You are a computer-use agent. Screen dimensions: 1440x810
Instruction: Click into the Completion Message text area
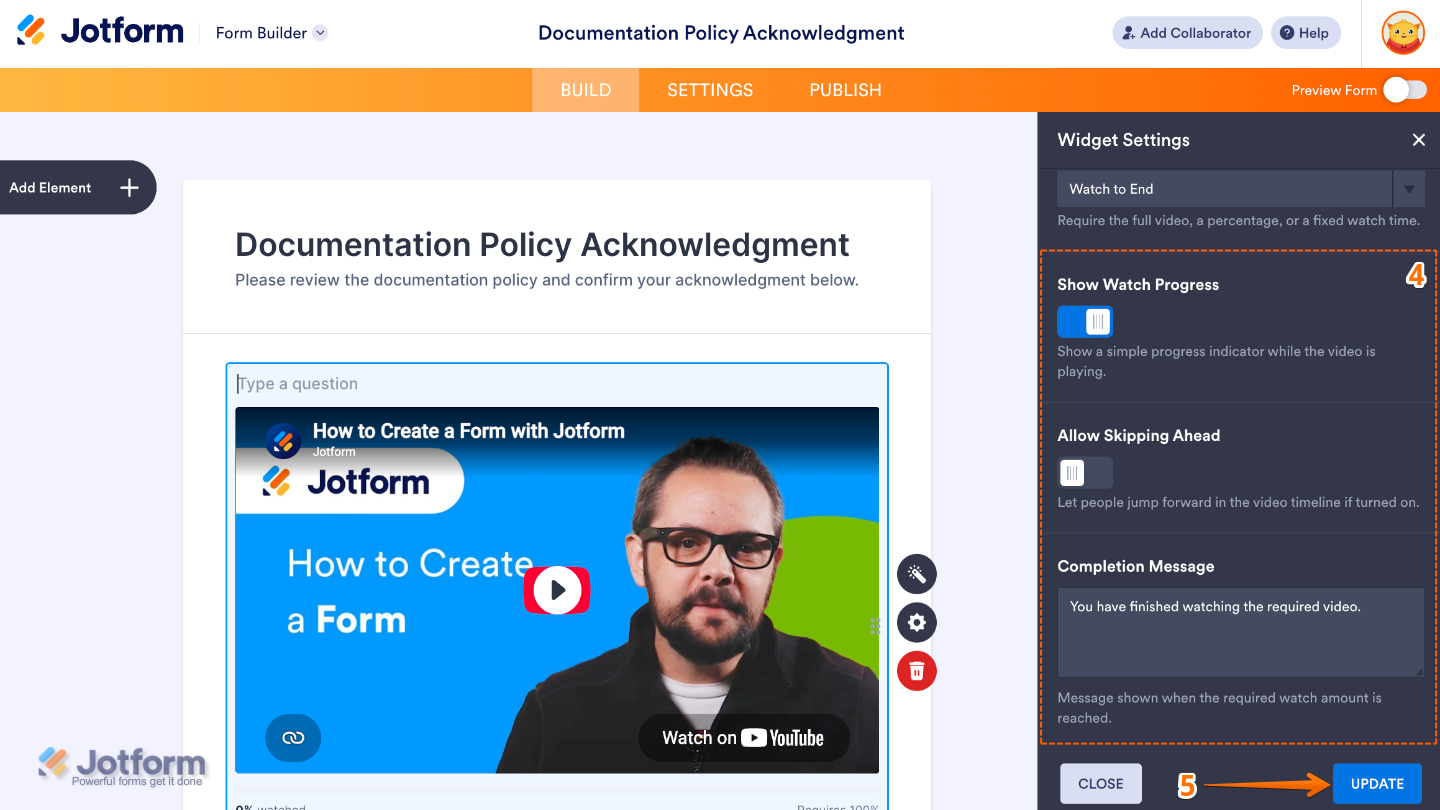(1241, 633)
